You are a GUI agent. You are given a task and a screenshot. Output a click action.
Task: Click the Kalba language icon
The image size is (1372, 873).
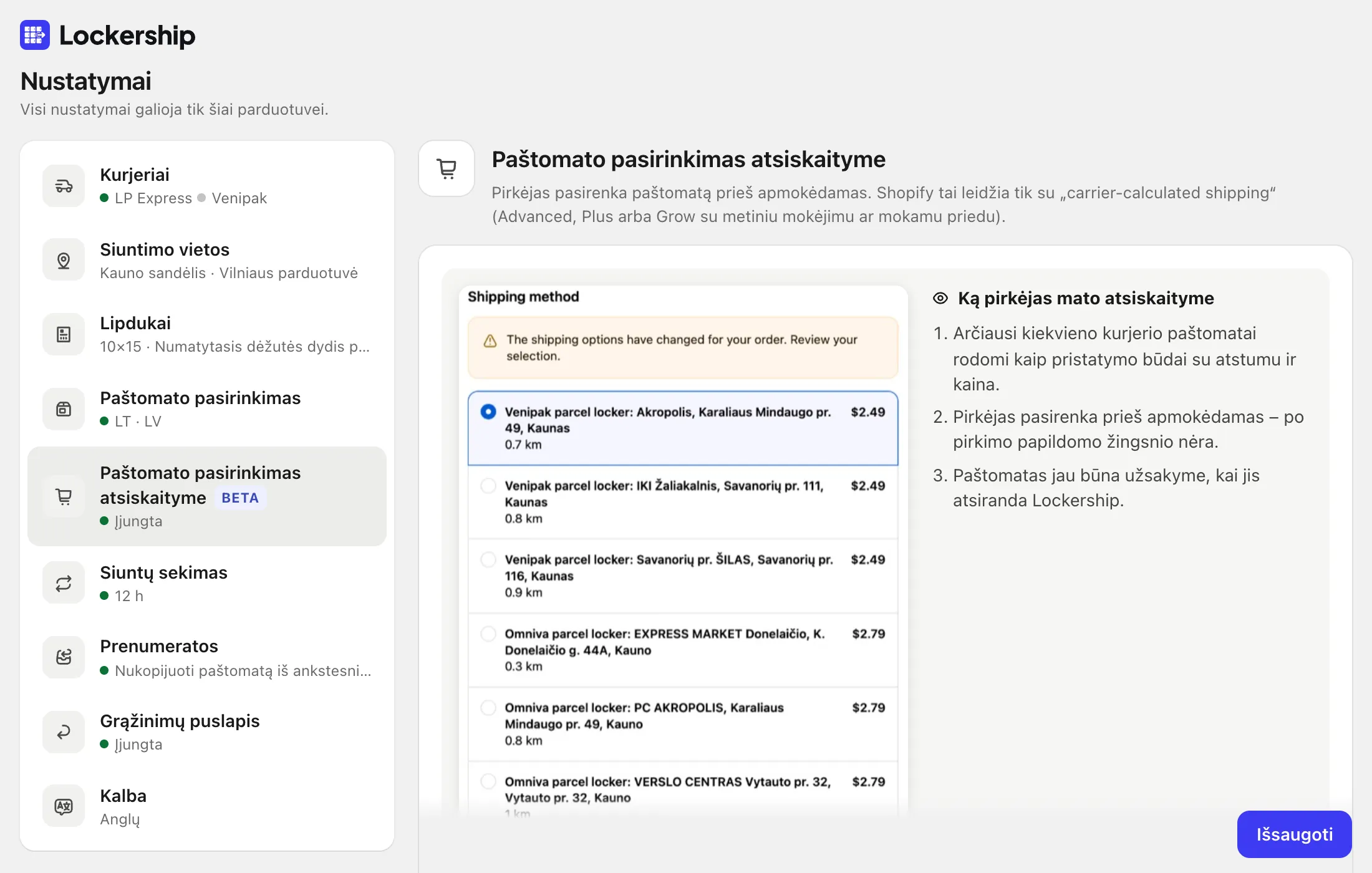(64, 806)
